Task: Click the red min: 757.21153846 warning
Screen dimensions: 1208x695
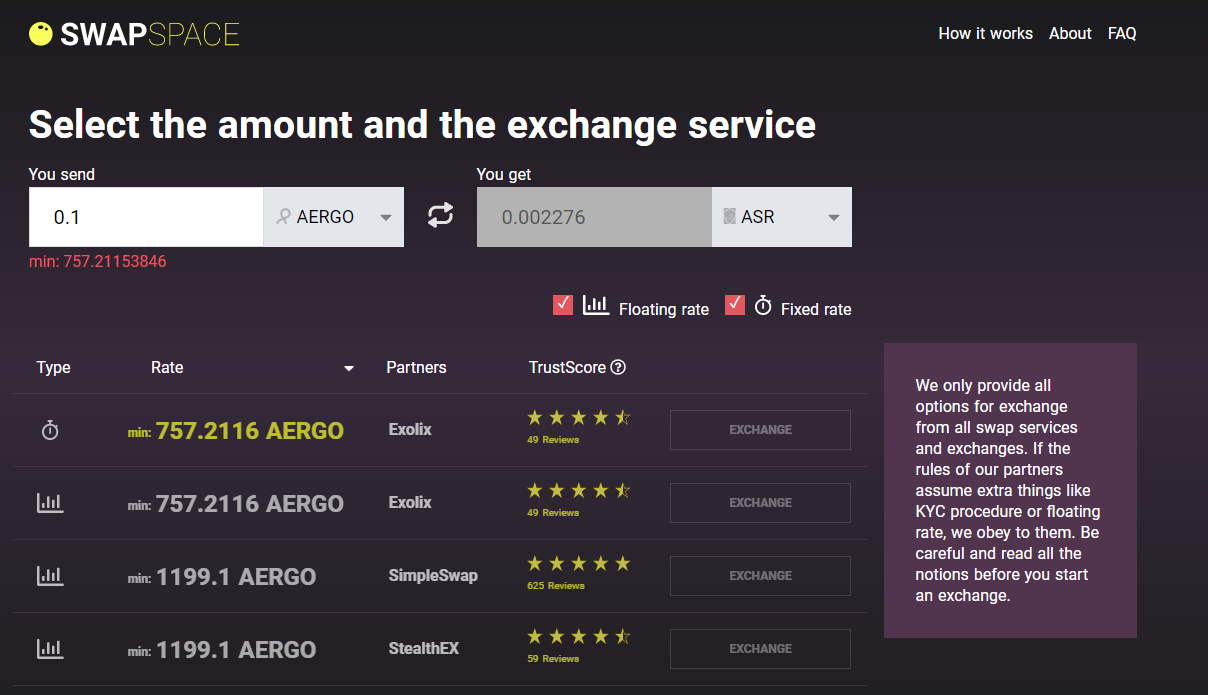Action: click(x=97, y=262)
